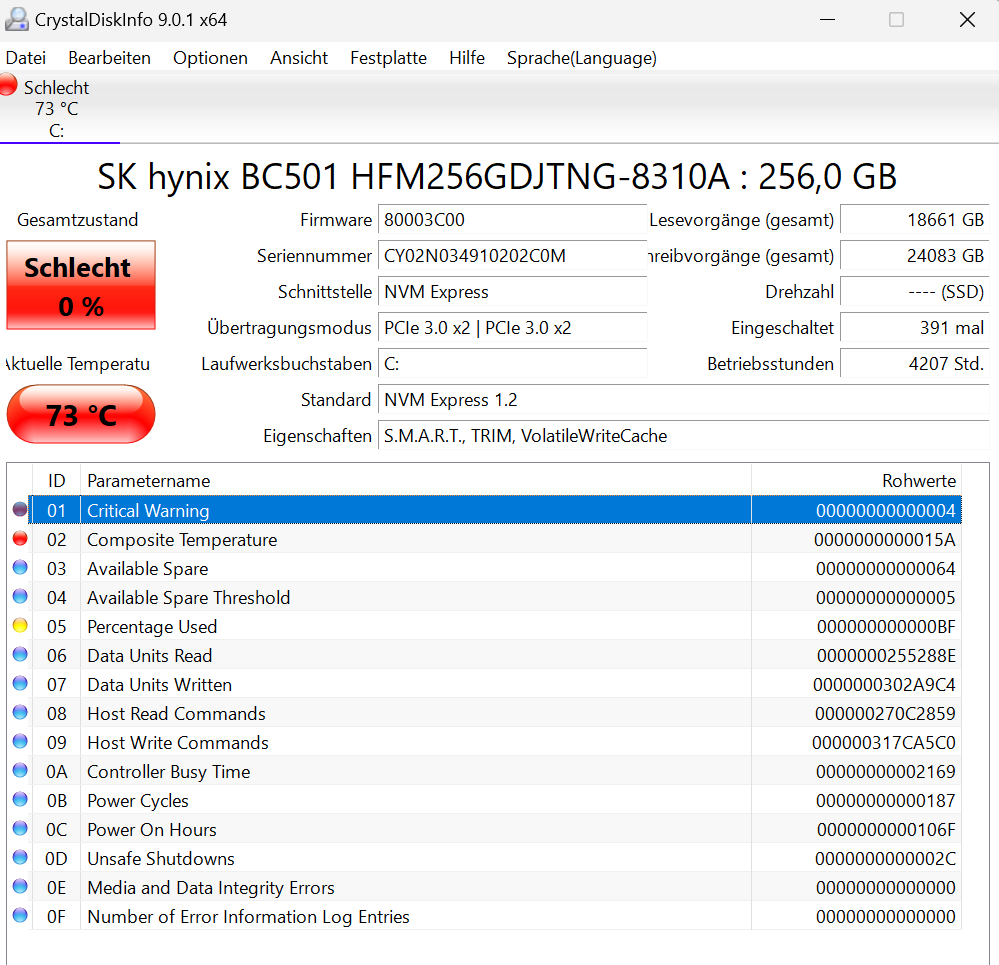Click the Drehzahl value ---- (SSD)

tap(914, 292)
